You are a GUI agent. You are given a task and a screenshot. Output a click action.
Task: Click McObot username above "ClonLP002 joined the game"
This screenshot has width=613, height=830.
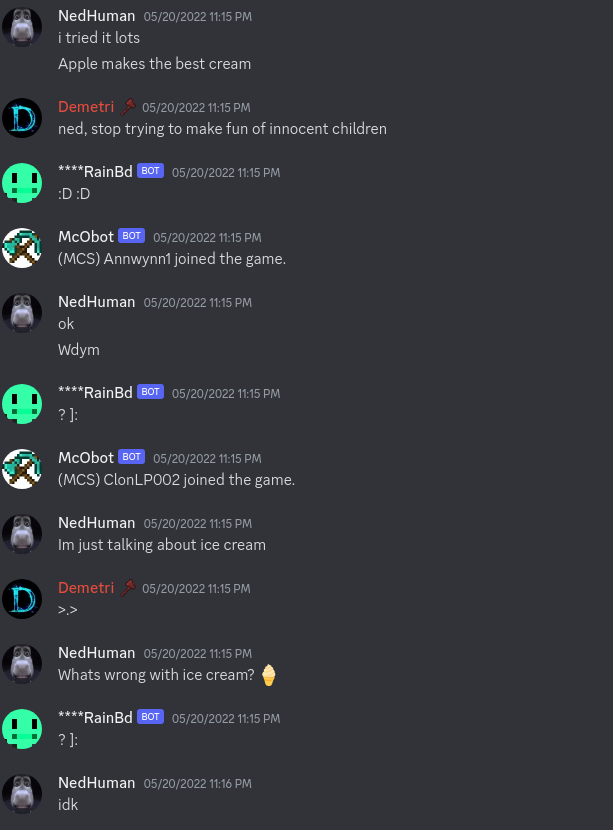pos(86,458)
